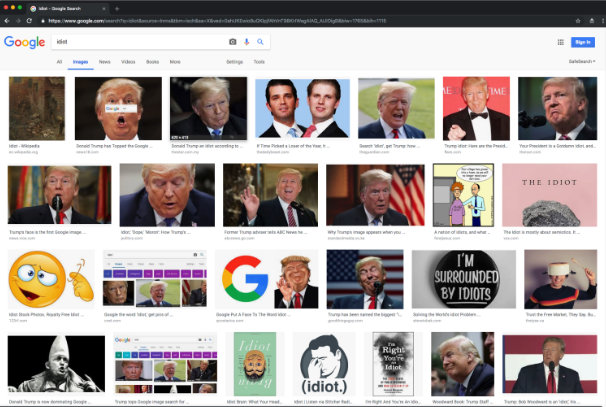Screen dimensions: 606x407
Task: Open the yellow cartoon comic strip thumbnail
Action: point(463,195)
